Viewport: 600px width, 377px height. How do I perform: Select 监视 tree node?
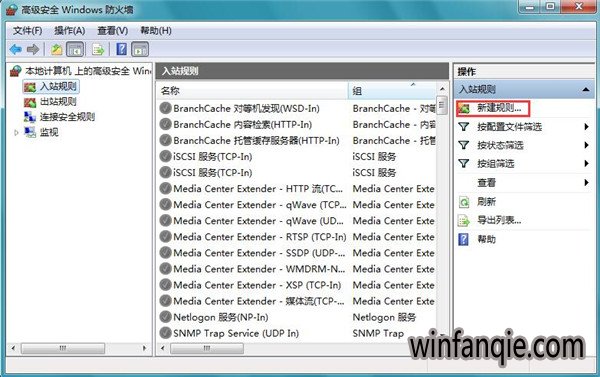pos(49,132)
